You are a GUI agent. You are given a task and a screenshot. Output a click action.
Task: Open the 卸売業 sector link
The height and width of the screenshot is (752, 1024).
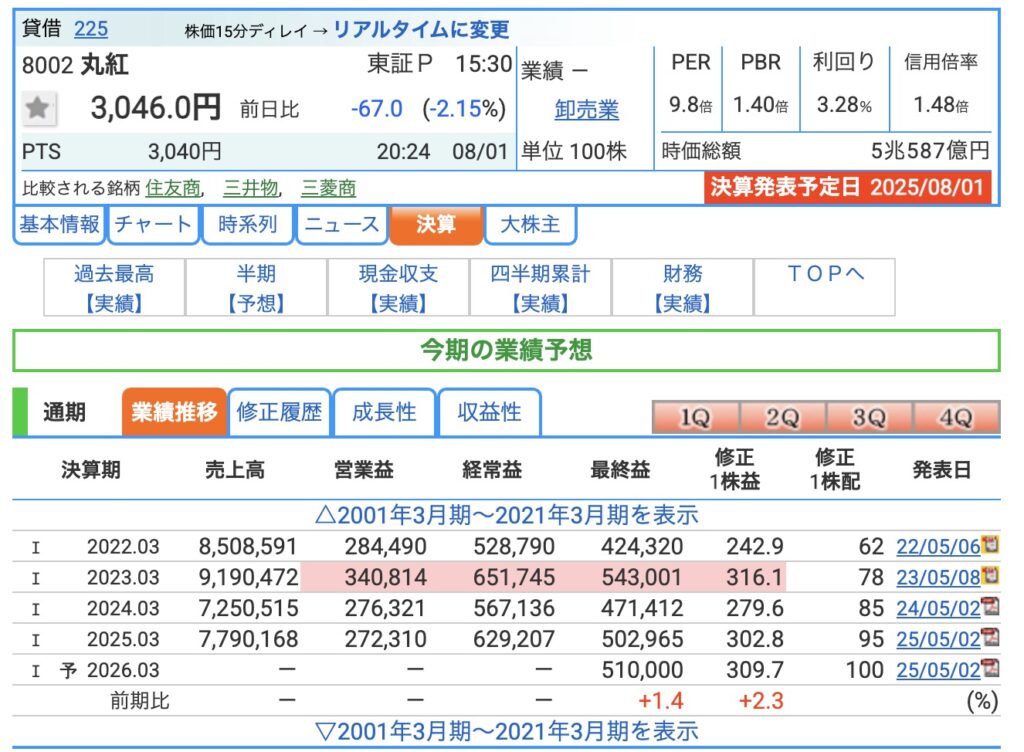point(586,110)
